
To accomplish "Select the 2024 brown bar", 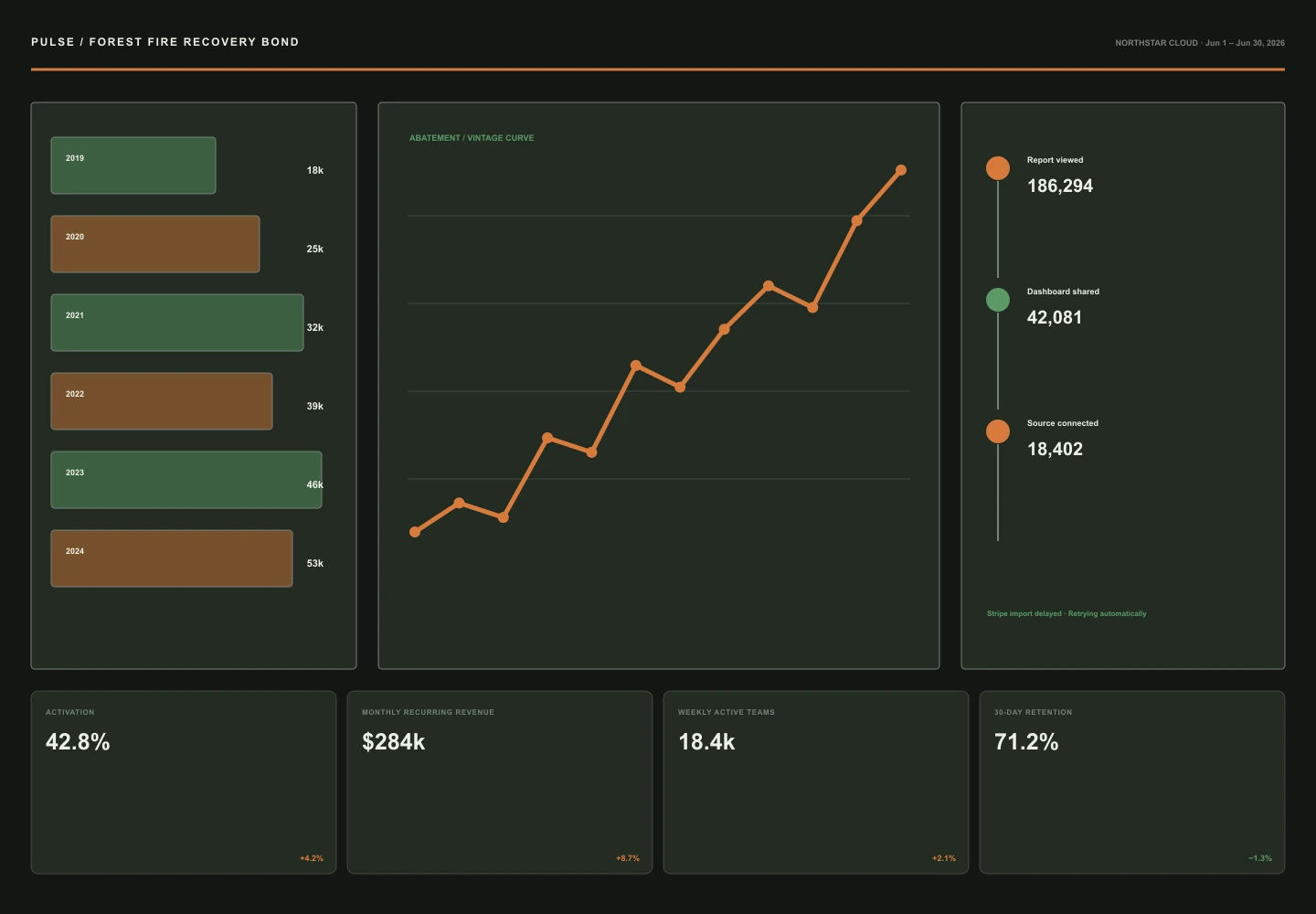I will 172,558.
